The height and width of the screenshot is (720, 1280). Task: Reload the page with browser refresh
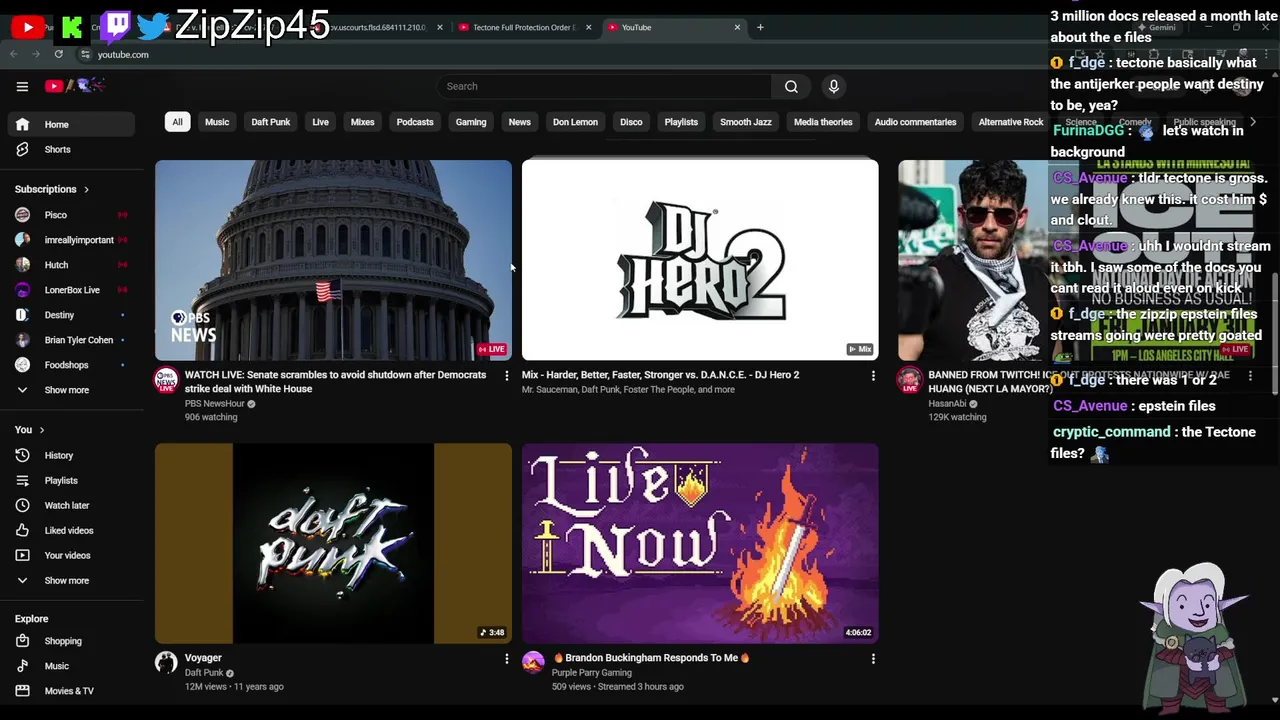59,54
